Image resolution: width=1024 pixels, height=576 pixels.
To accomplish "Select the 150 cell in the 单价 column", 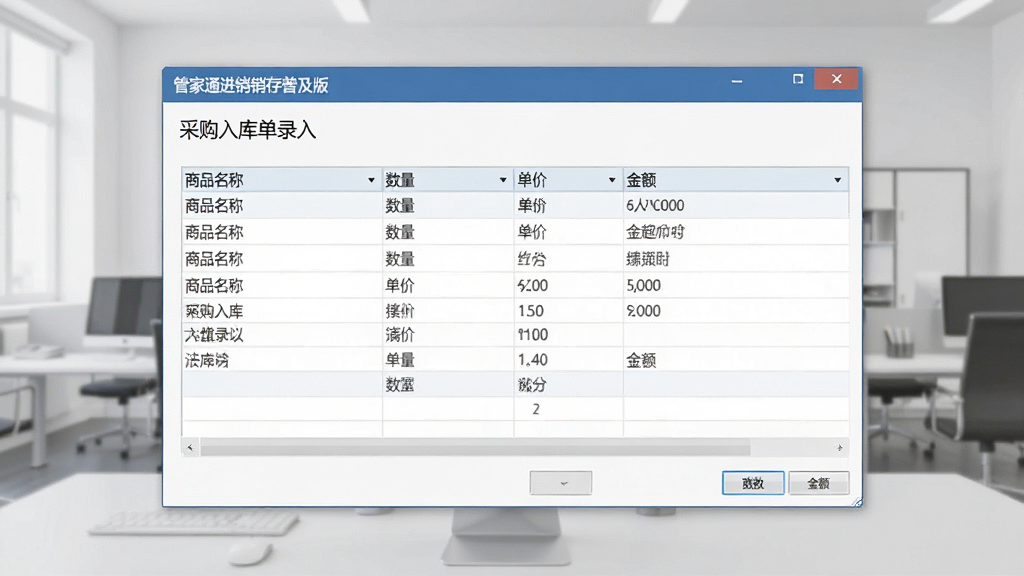I will (x=569, y=311).
